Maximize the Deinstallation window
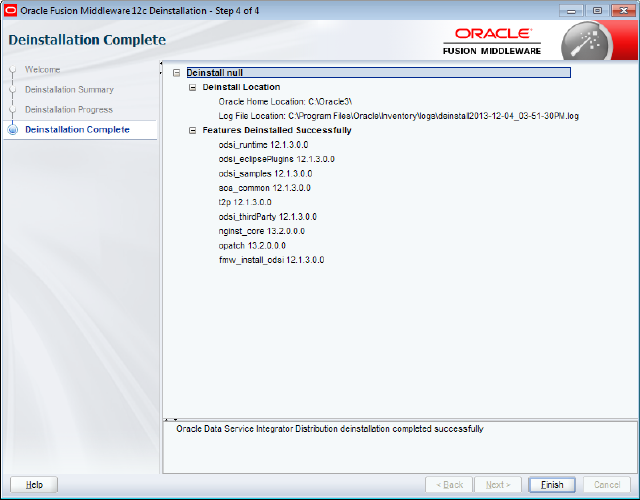Screen dimensions: 640x500 pyautogui.click(x=597, y=11)
